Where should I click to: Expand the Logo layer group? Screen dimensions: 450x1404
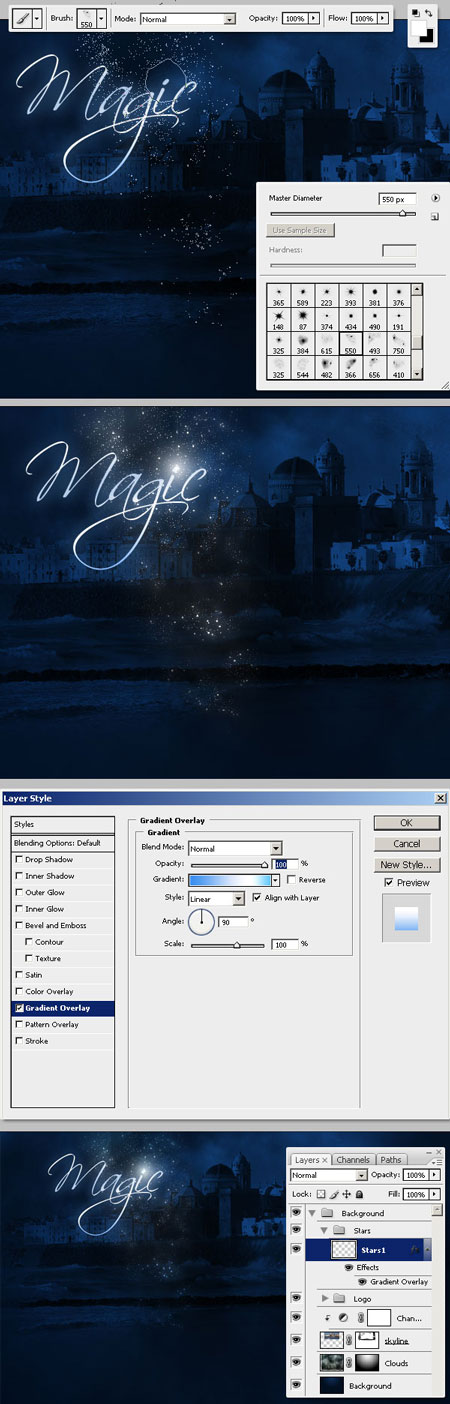coord(325,1298)
